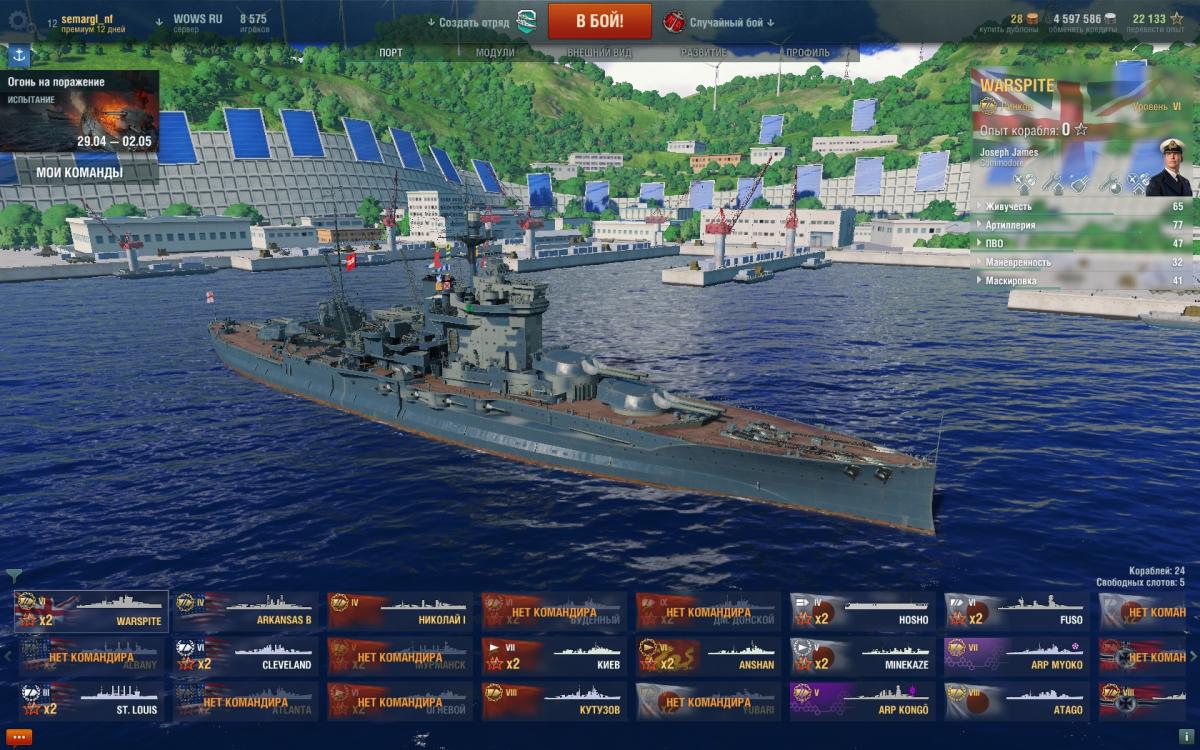
Task: Start battle with В БОЙ! button
Action: (599, 20)
